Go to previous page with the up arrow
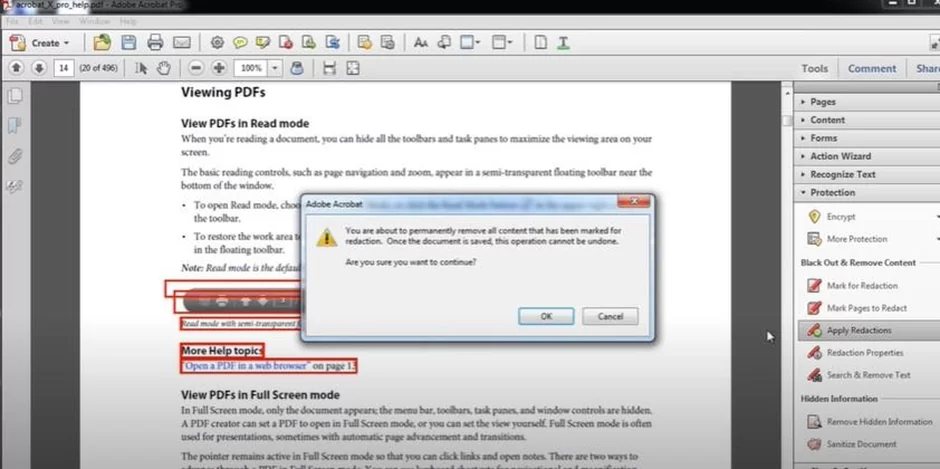Image resolution: width=940 pixels, height=469 pixels. (16, 68)
